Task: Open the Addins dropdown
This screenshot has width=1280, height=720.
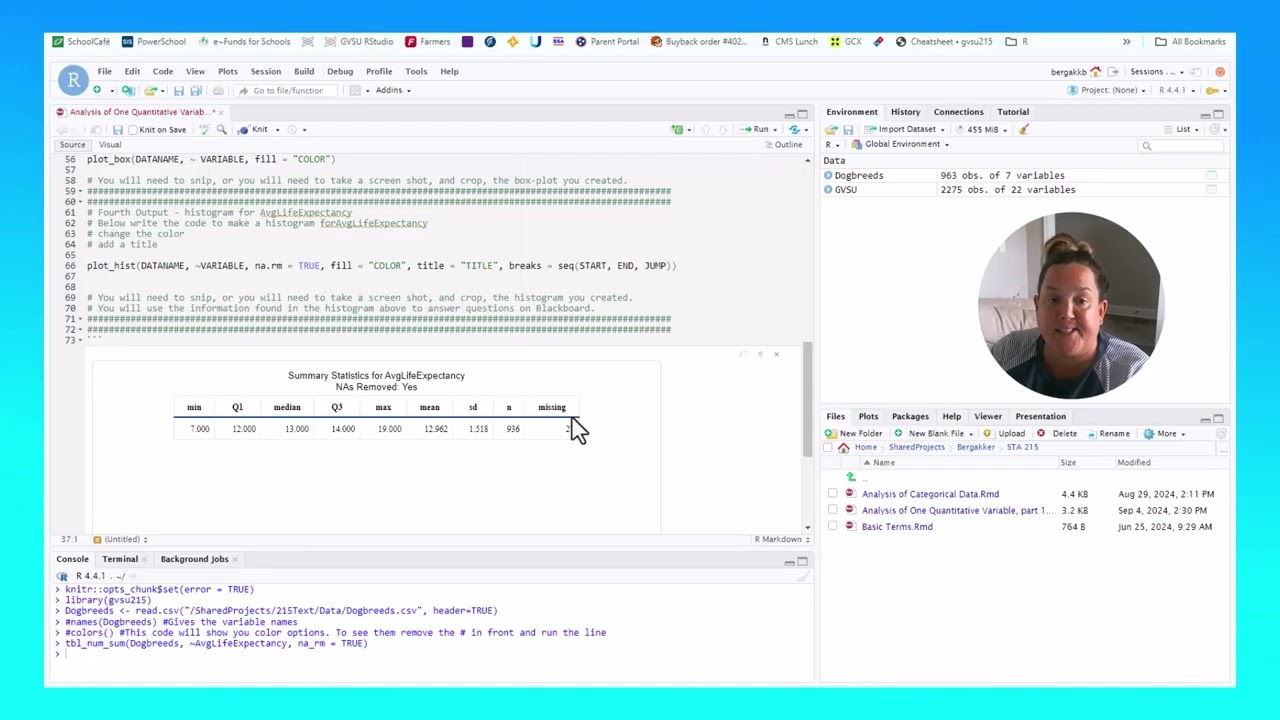Action: tap(393, 90)
